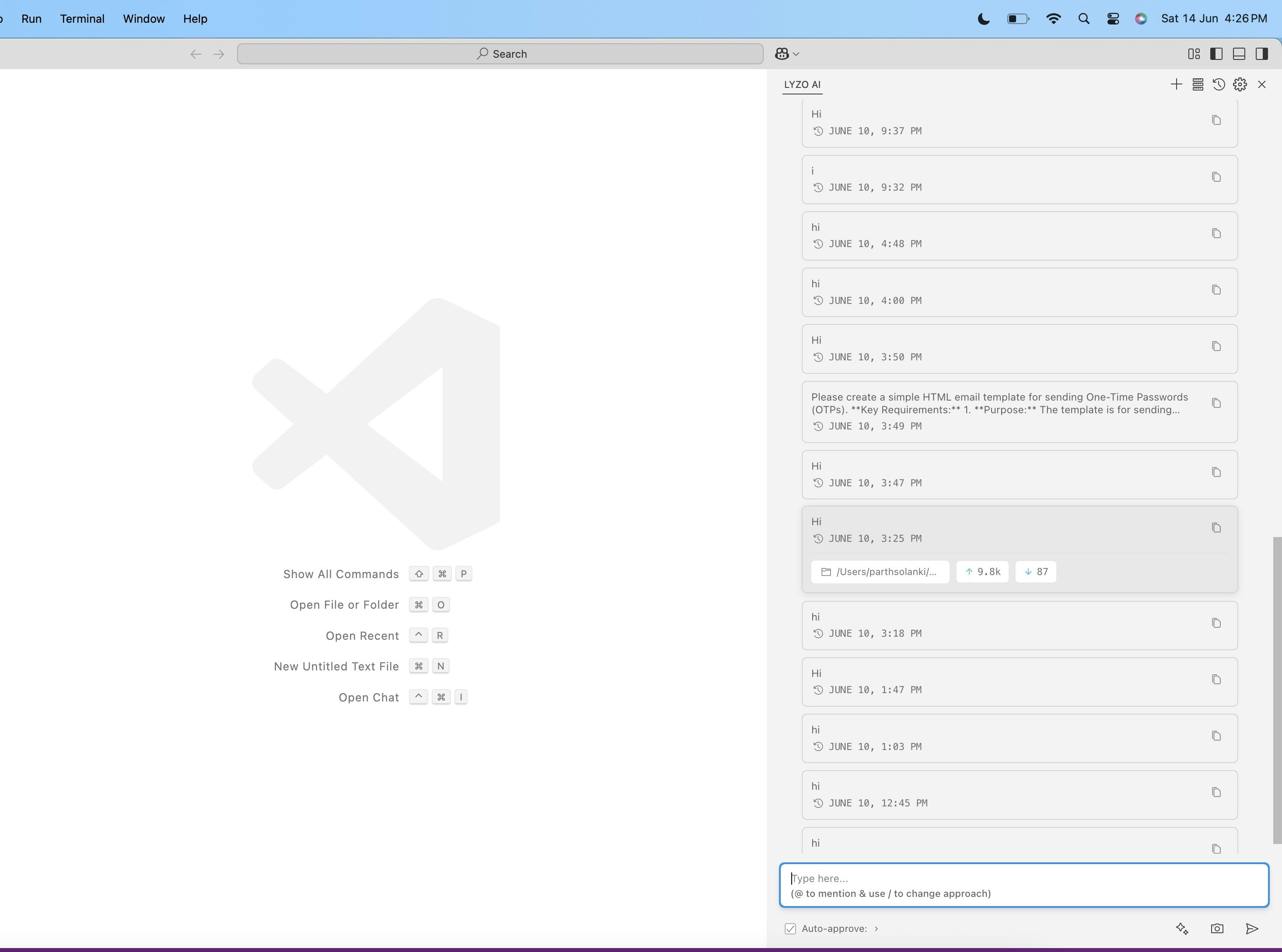The height and width of the screenshot is (952, 1282).
Task: Expand the Auto-approve options chevron
Action: pos(876,928)
